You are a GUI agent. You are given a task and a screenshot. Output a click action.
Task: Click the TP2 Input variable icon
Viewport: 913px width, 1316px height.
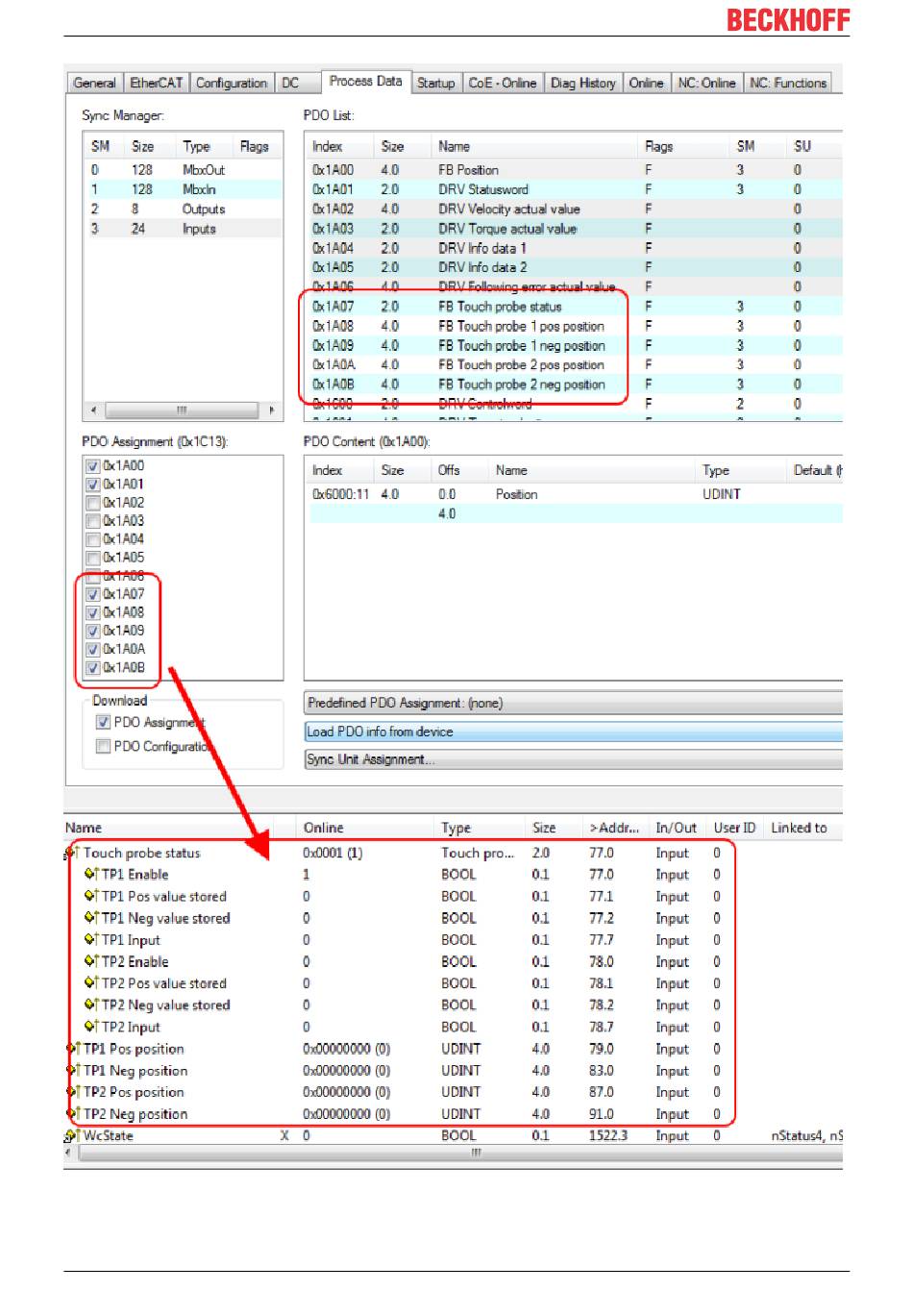click(x=91, y=1027)
